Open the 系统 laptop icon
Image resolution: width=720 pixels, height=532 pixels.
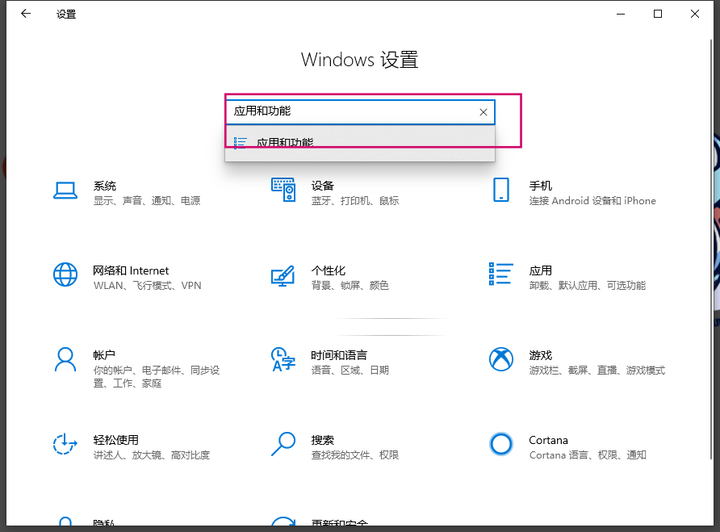coord(65,190)
